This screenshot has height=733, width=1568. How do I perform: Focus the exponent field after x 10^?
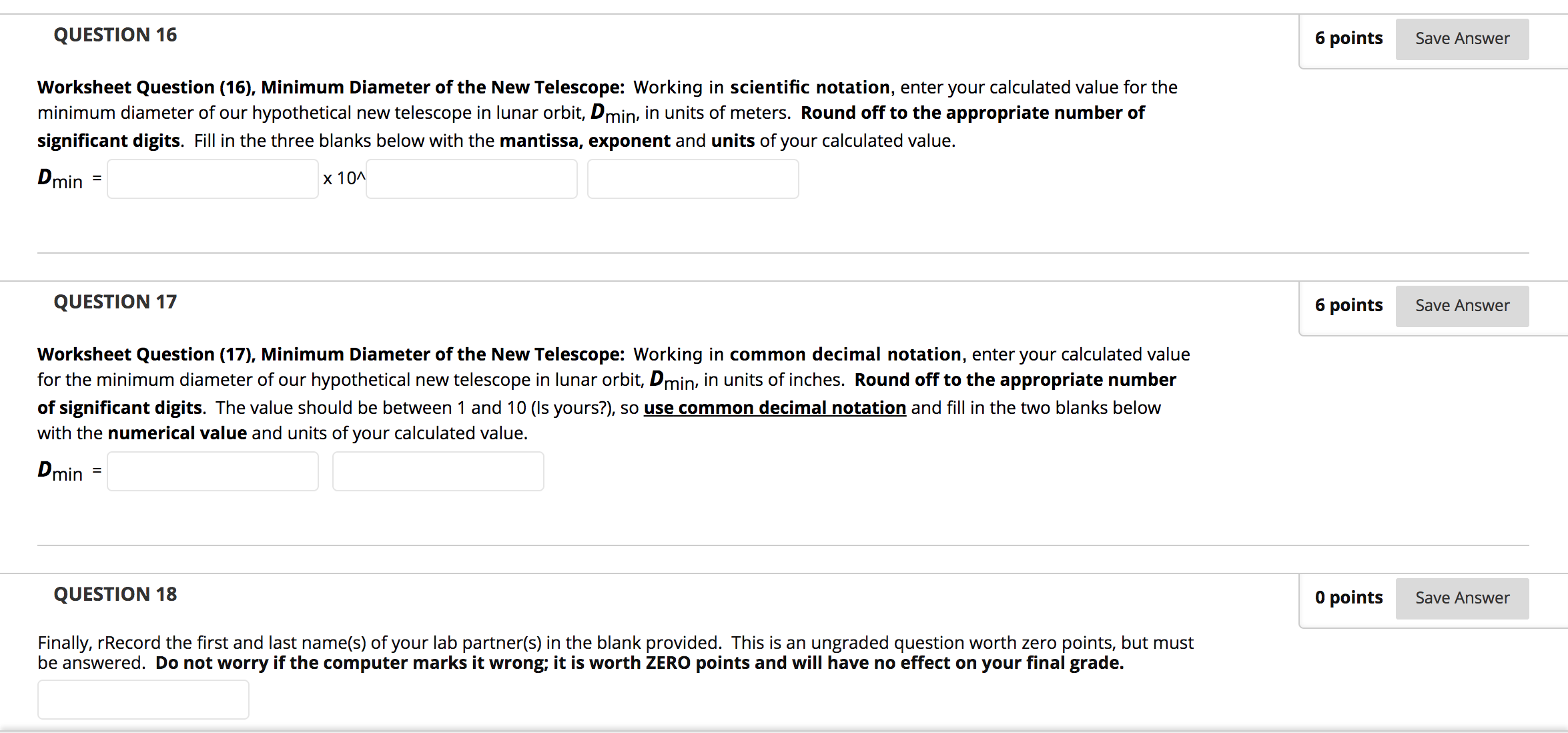pos(472,179)
